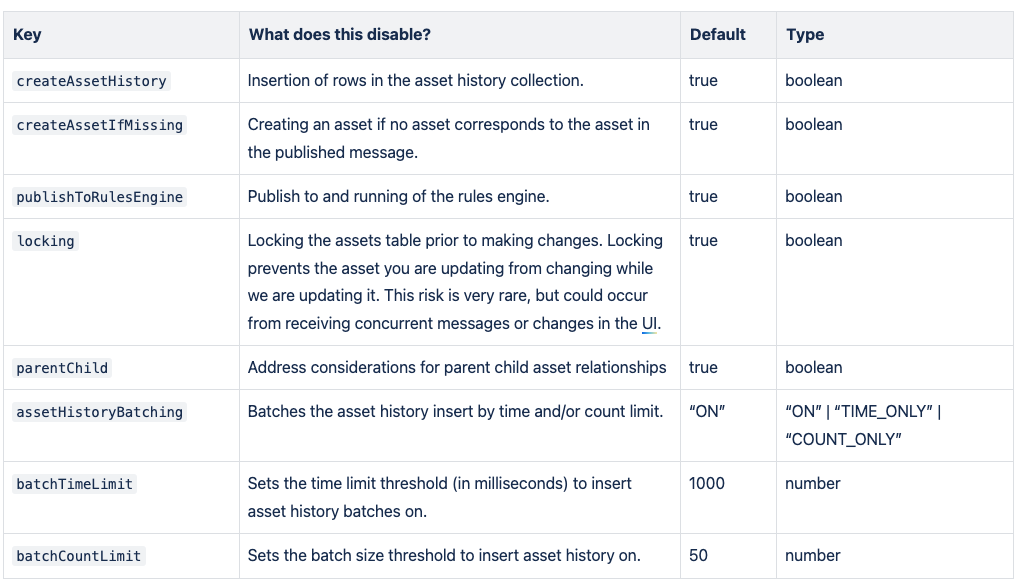Viewport: 1020px width, 583px height.
Task: Click the batchTimeLimit "number" type cell
Action: [813, 483]
